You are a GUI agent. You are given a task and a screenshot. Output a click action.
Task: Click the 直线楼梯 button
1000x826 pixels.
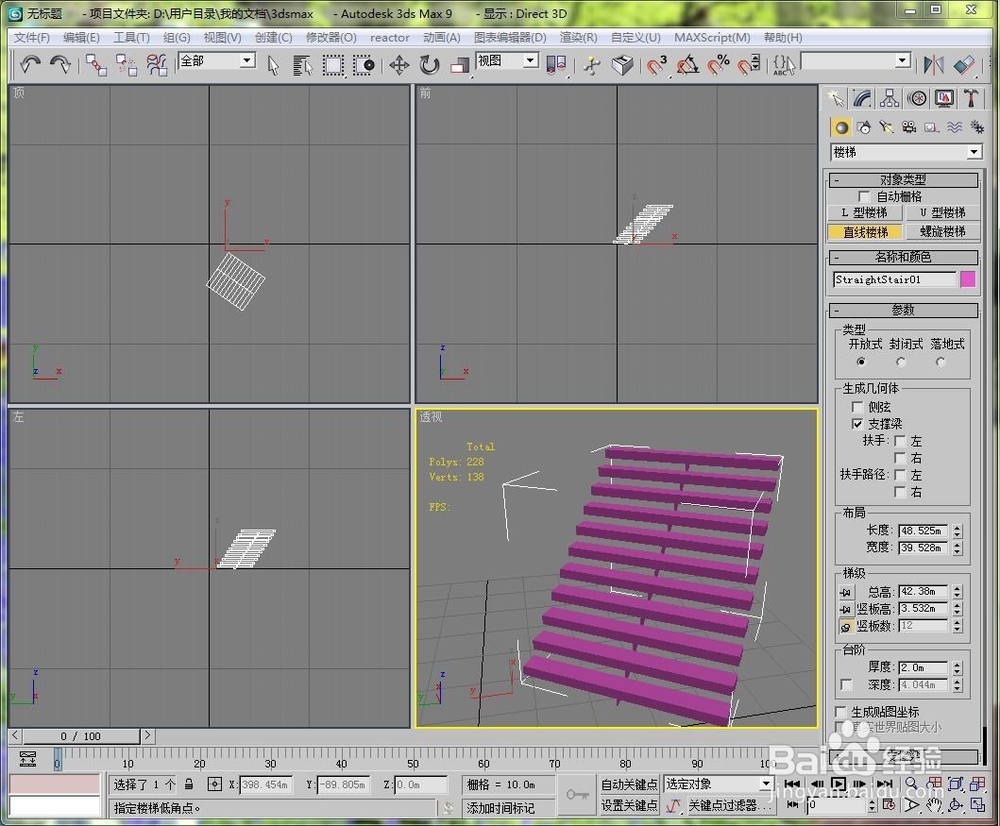click(x=865, y=232)
